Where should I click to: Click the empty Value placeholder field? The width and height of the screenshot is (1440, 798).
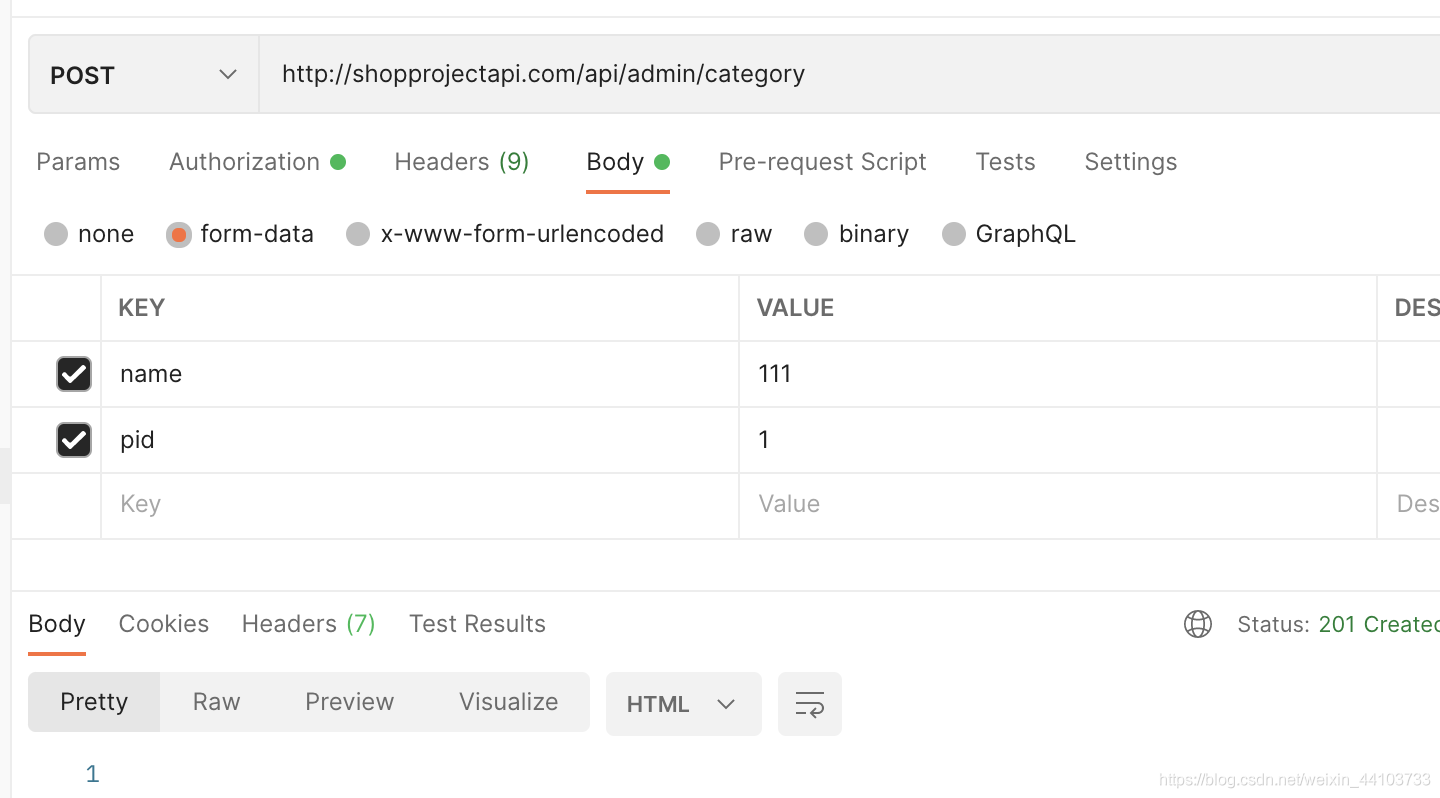pos(1058,505)
